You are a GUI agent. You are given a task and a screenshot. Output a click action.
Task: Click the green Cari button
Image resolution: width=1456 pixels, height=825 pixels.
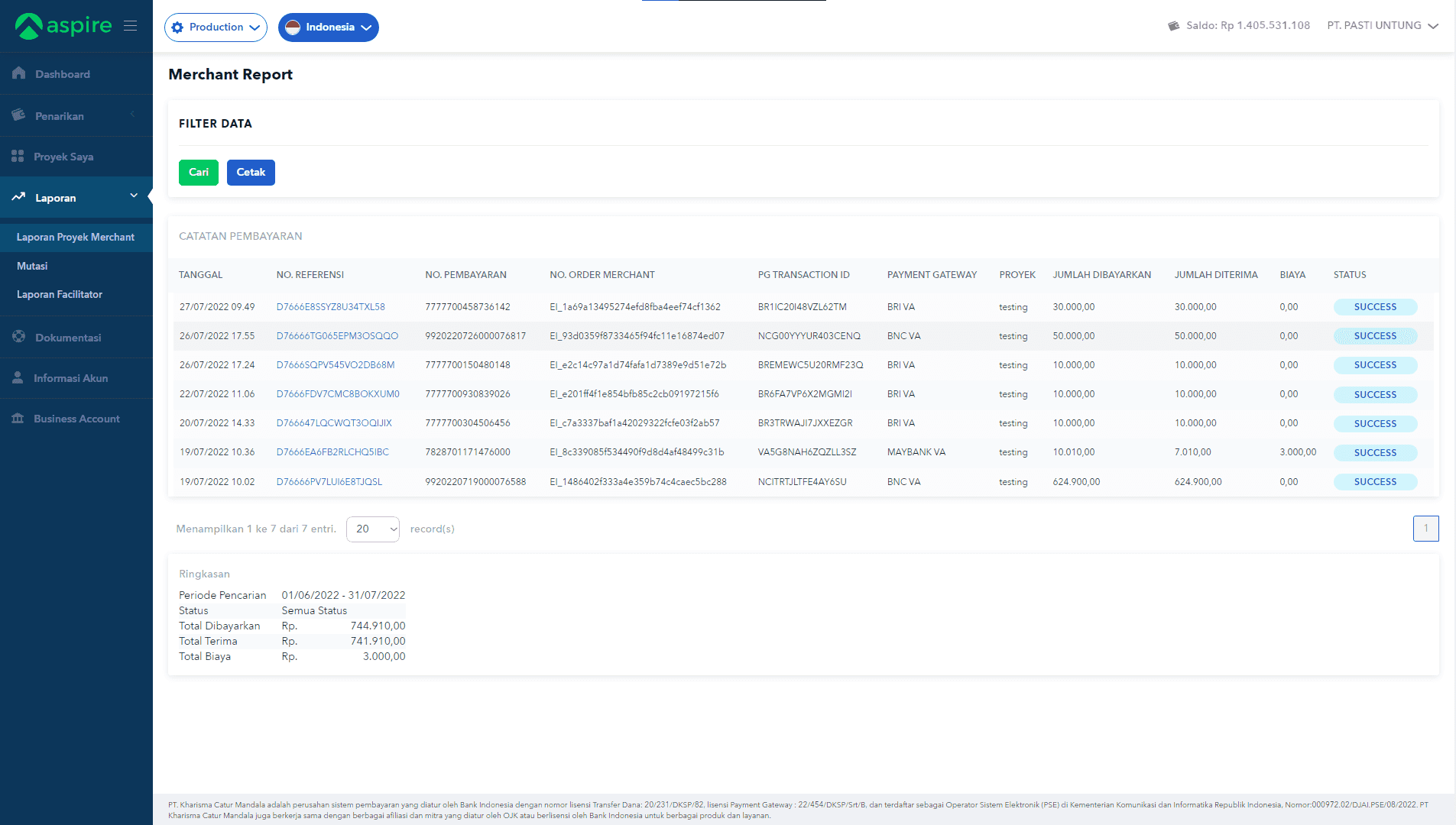click(199, 173)
